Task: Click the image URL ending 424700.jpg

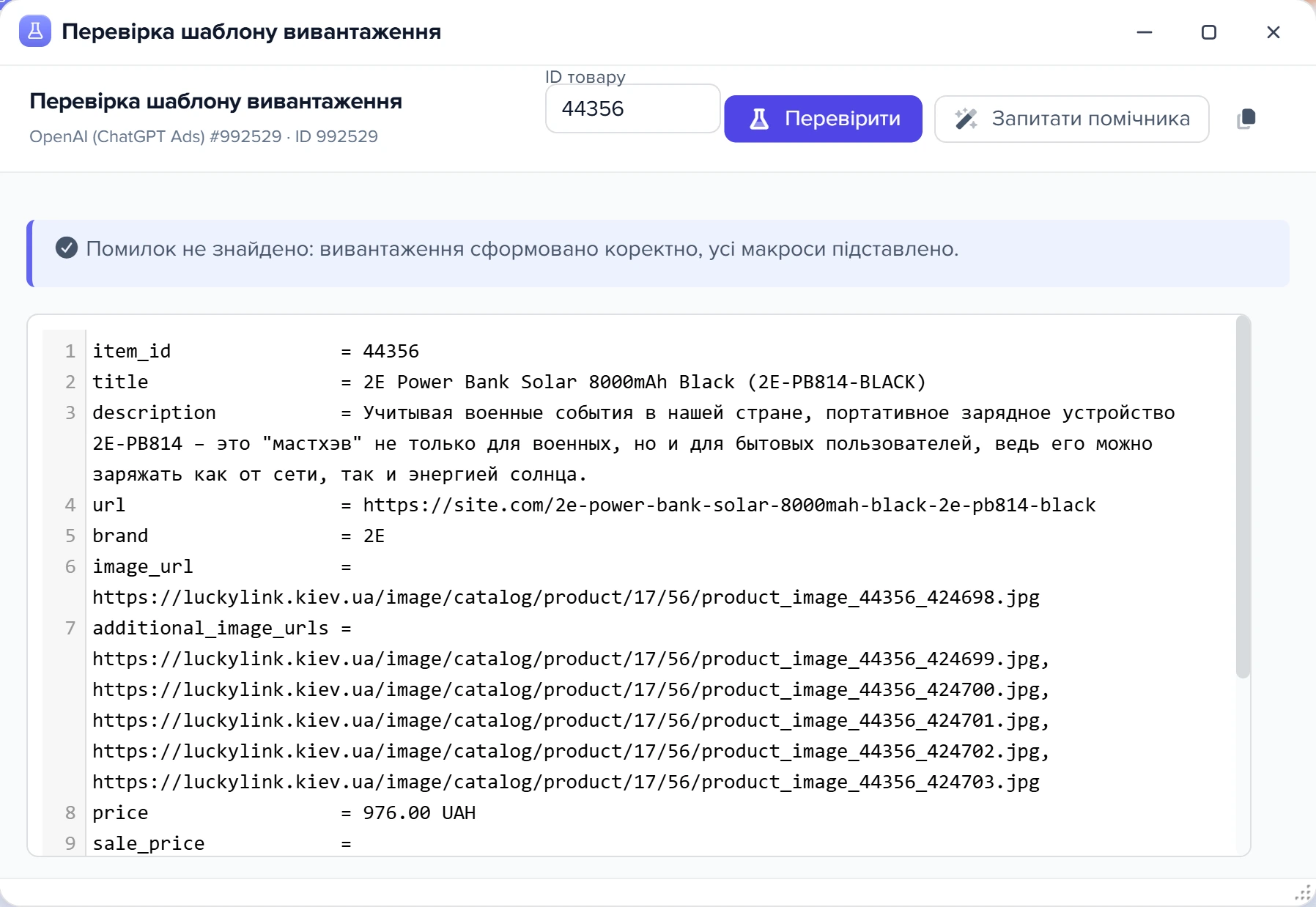Action: (571, 689)
